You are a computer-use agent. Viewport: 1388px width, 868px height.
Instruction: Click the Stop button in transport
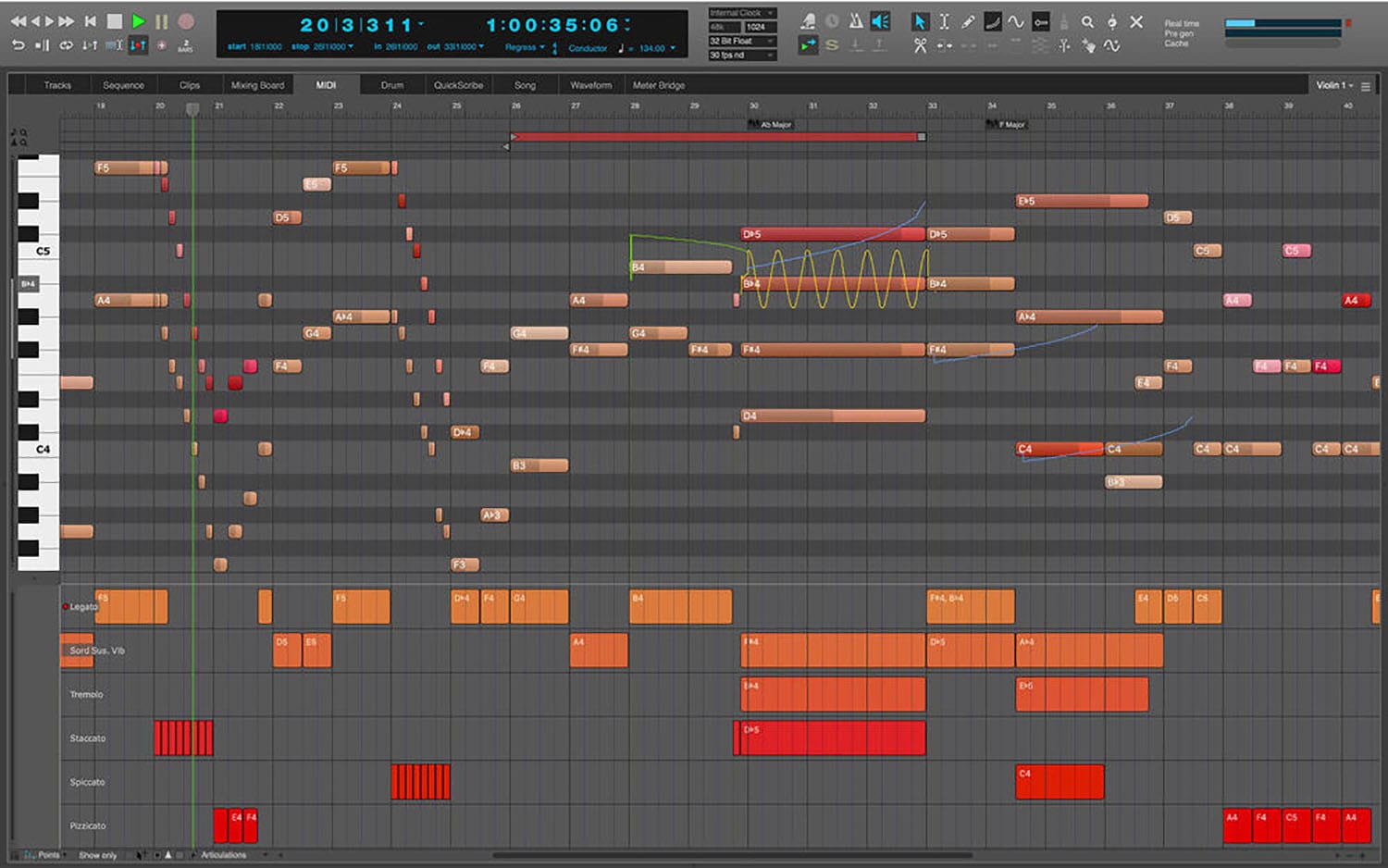pyautogui.click(x=115, y=21)
